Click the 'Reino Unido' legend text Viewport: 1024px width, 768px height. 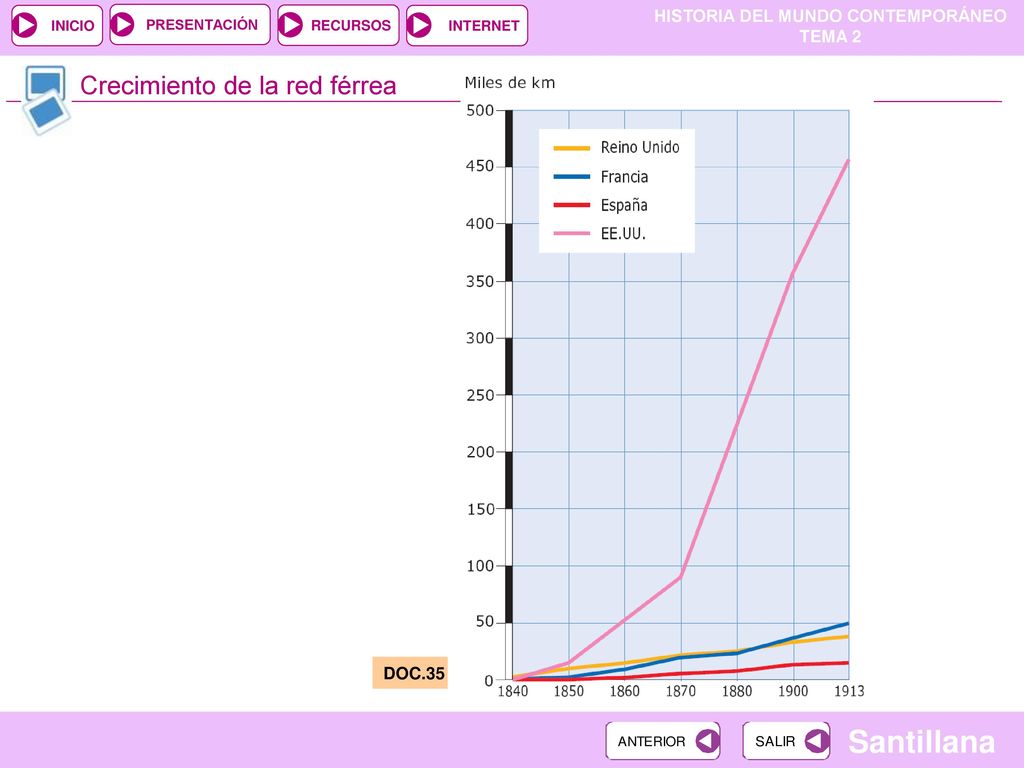640,148
